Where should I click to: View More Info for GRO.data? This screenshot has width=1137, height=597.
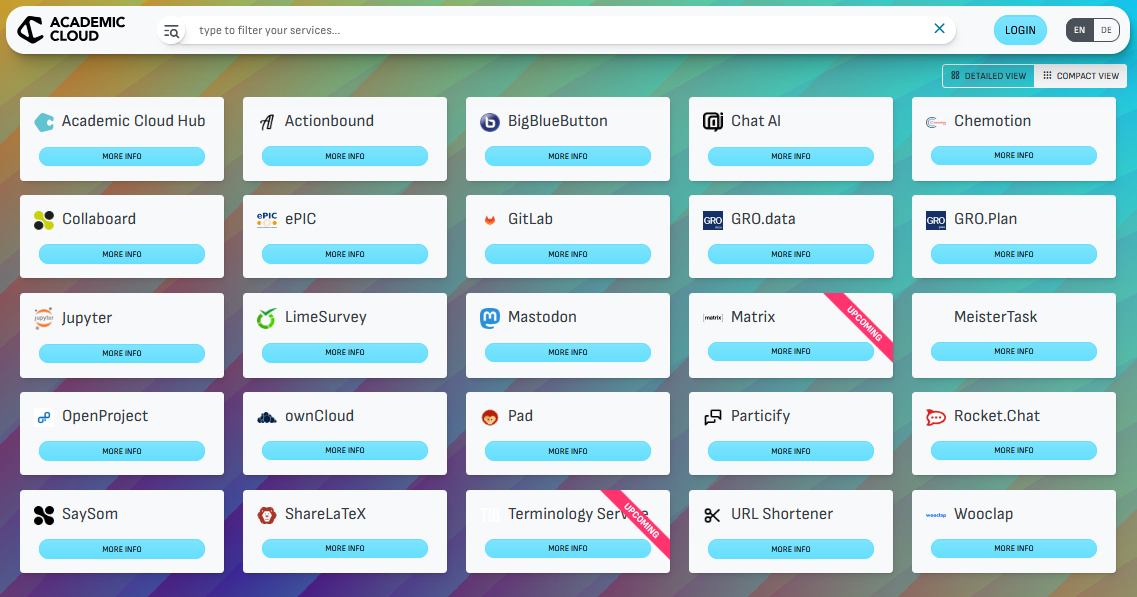(790, 254)
